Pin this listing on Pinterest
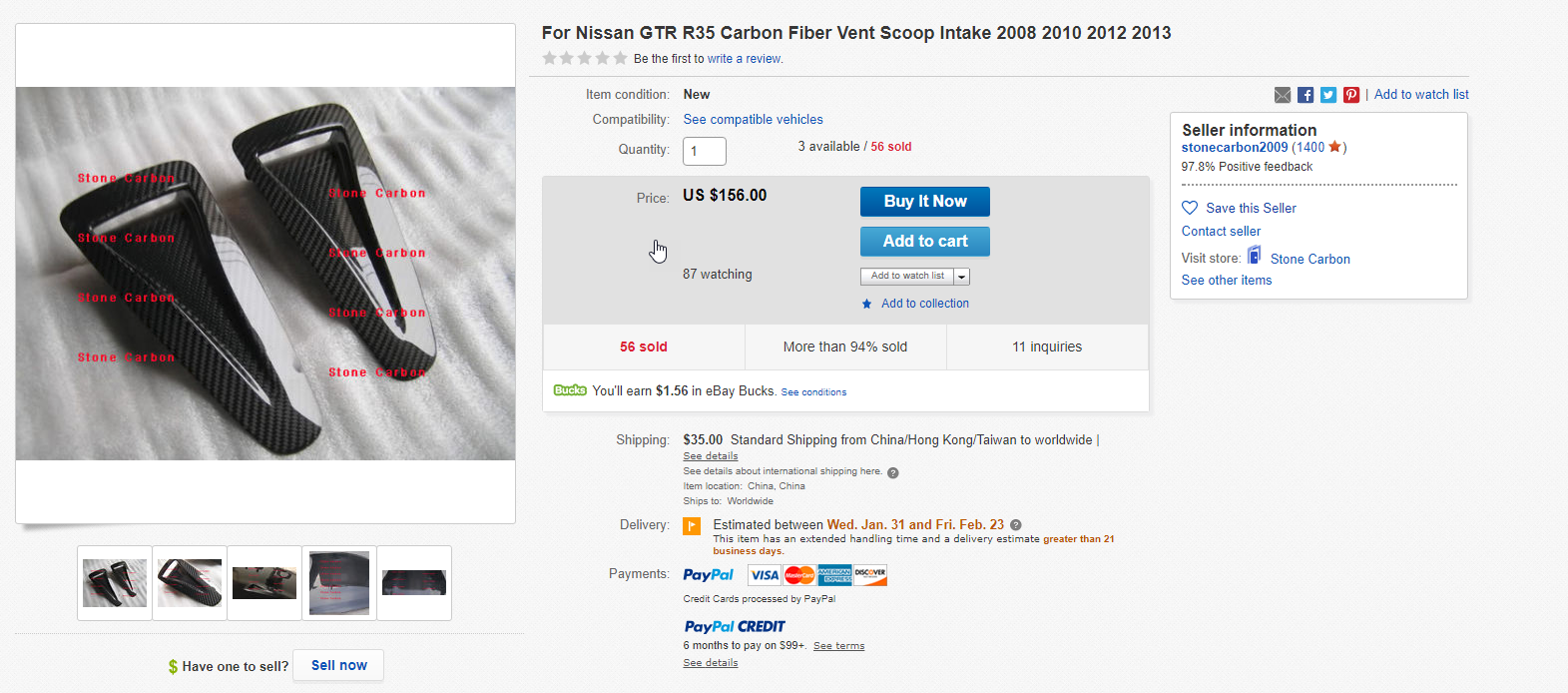 (x=1351, y=95)
